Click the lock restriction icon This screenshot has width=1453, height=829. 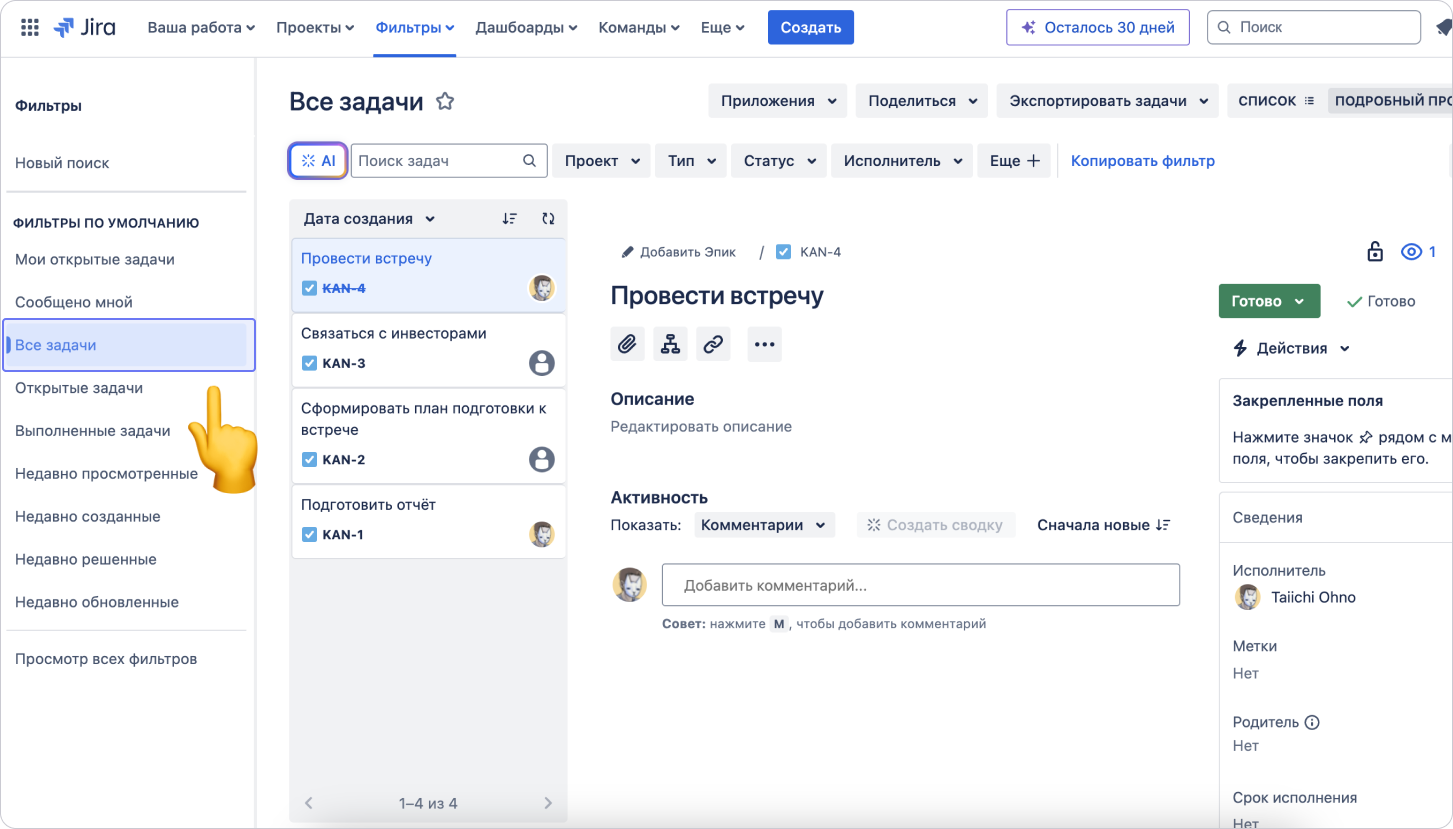click(1375, 252)
